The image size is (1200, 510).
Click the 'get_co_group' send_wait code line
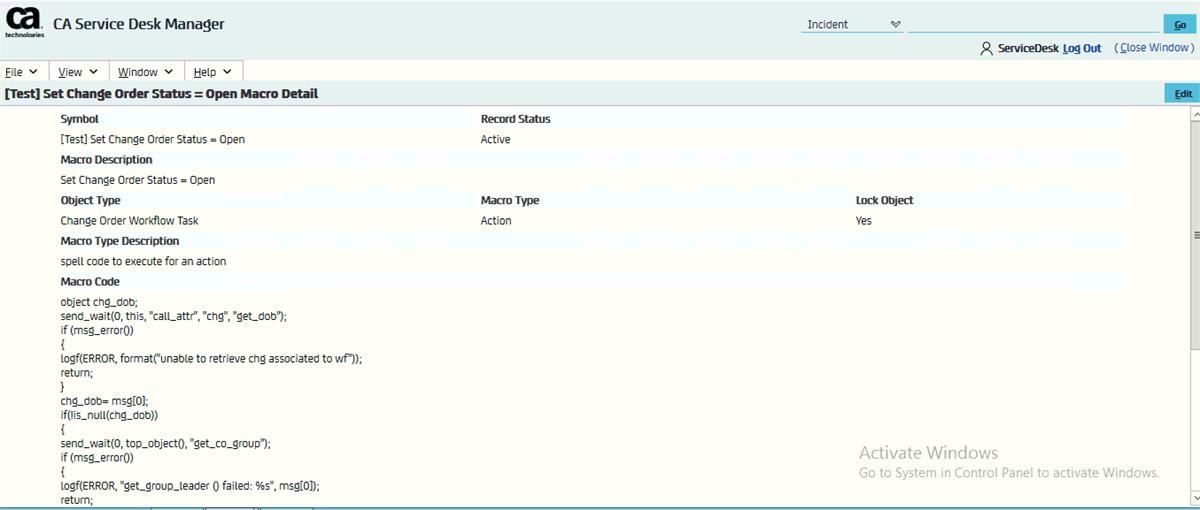point(165,443)
